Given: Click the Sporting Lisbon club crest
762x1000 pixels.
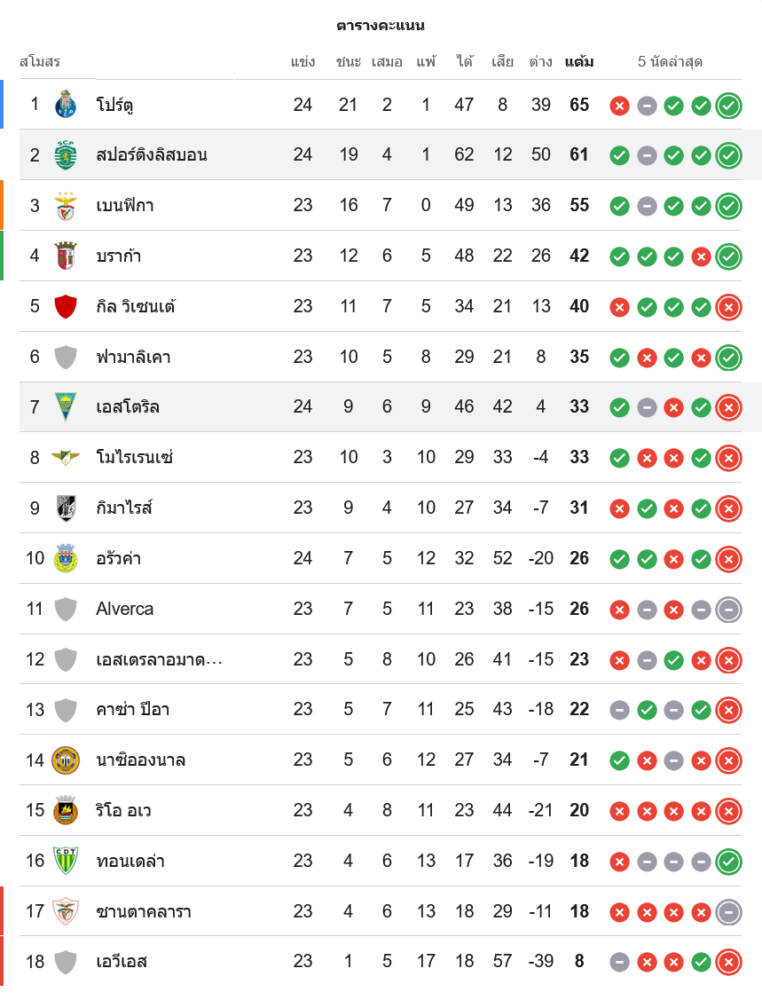Looking at the screenshot, I should (66, 155).
